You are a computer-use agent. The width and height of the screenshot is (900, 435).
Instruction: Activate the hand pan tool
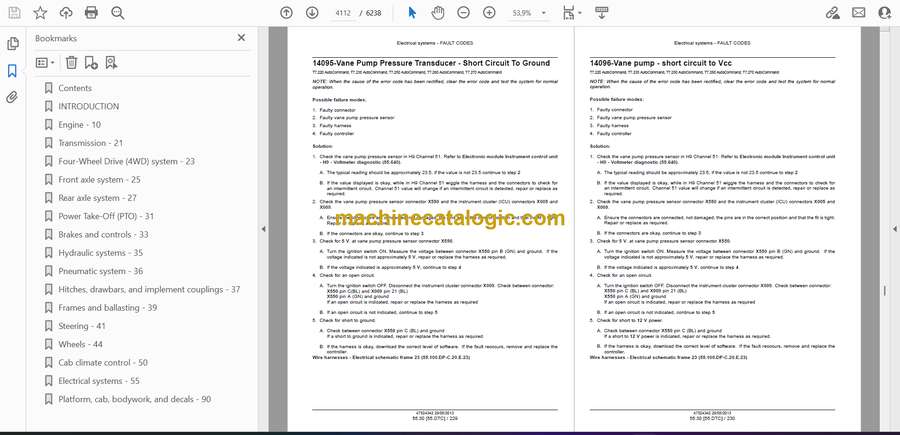tap(438, 13)
